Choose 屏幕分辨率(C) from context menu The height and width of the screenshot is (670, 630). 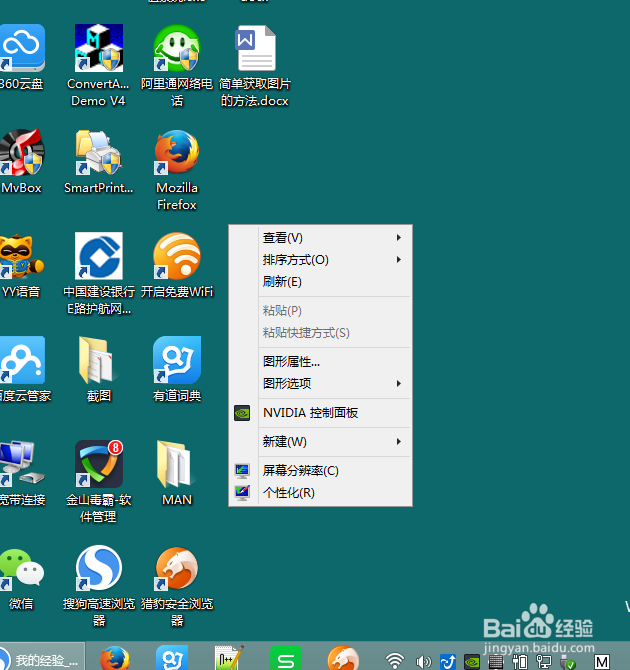pyautogui.click(x=321, y=470)
